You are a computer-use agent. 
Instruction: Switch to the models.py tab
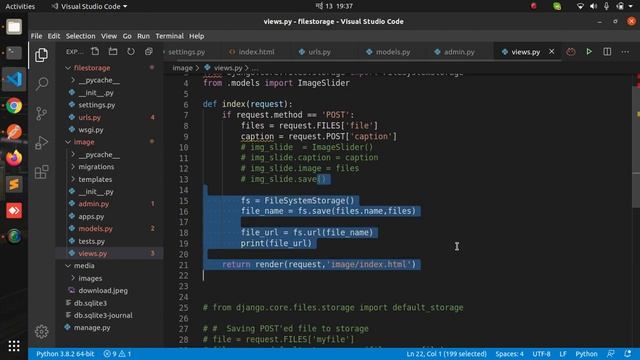393,52
